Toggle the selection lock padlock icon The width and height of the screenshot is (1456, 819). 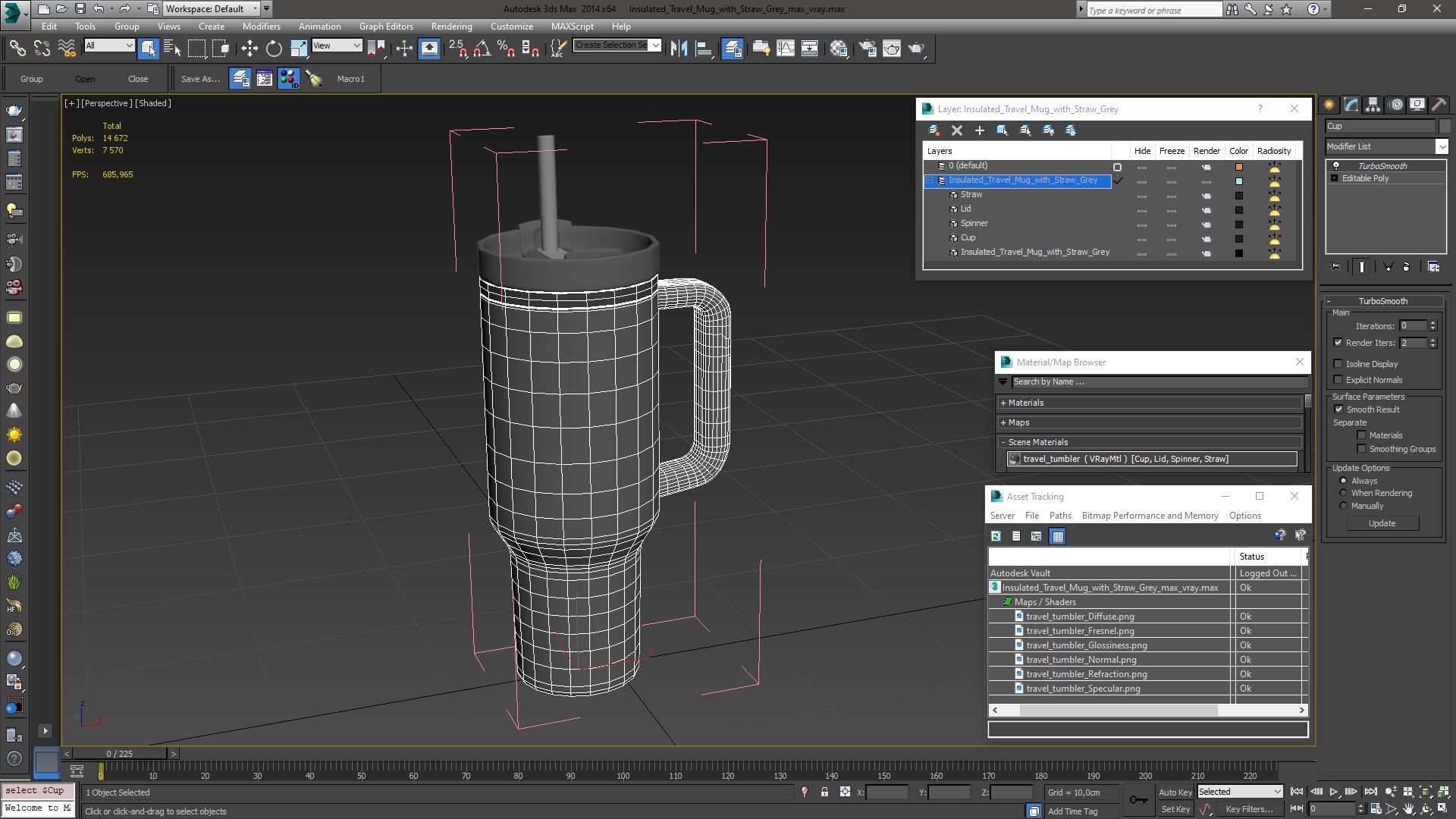click(824, 792)
